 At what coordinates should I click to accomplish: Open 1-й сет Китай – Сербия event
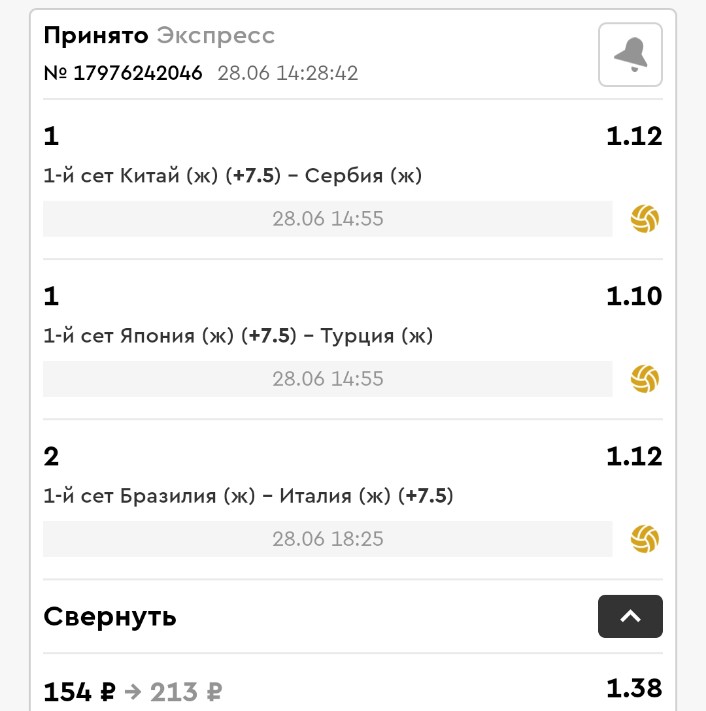point(233,176)
